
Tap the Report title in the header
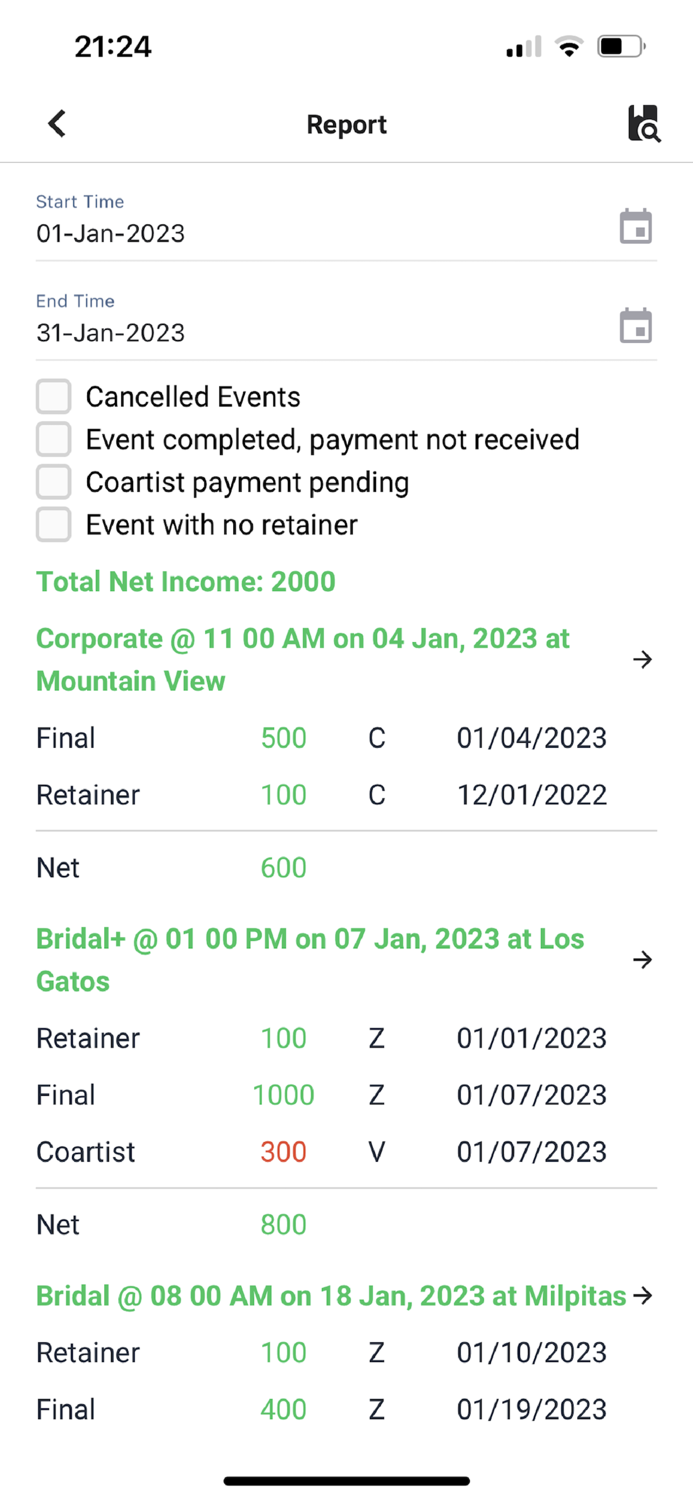click(x=346, y=124)
